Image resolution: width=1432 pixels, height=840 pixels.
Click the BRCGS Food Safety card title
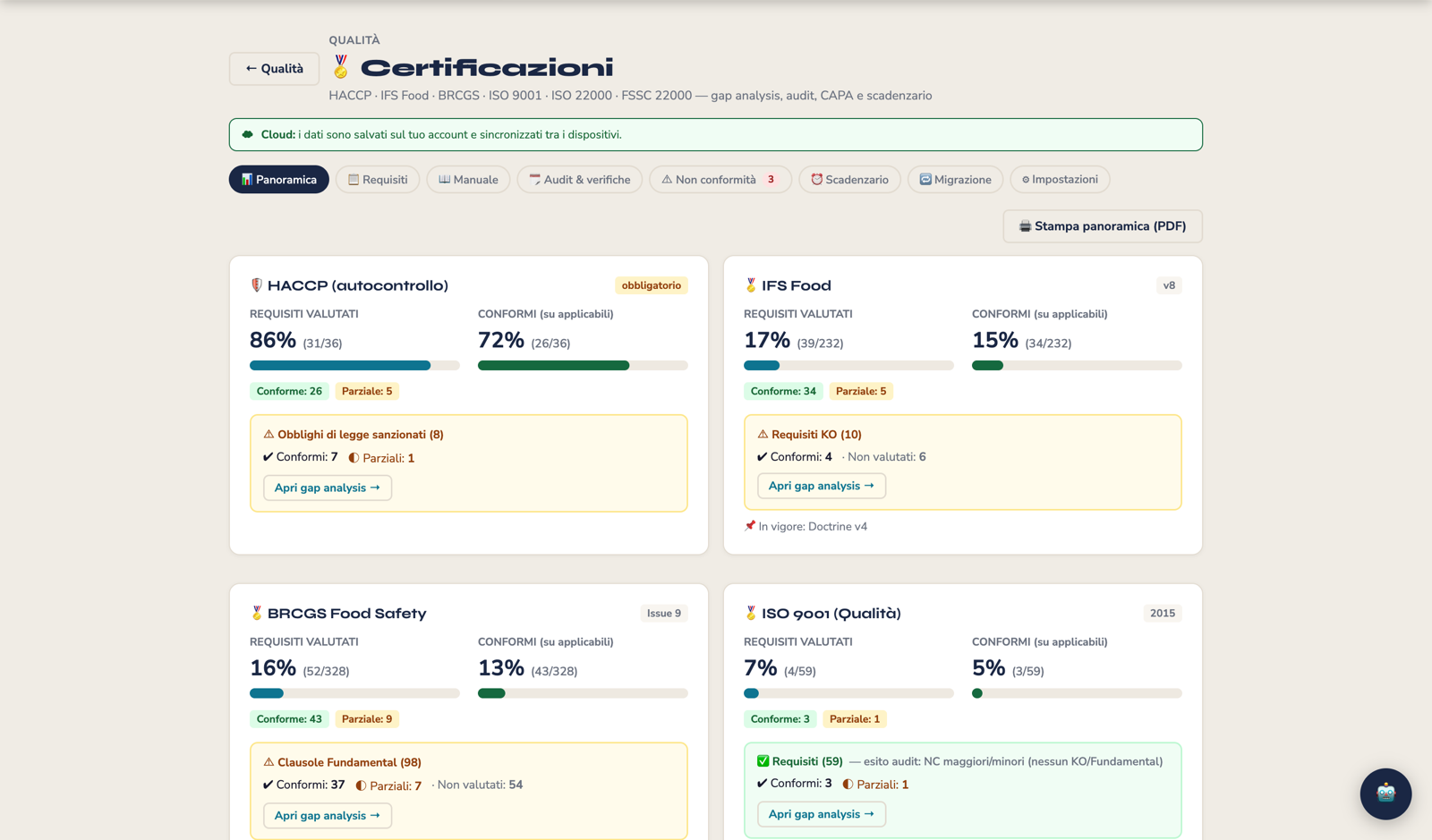(x=347, y=613)
